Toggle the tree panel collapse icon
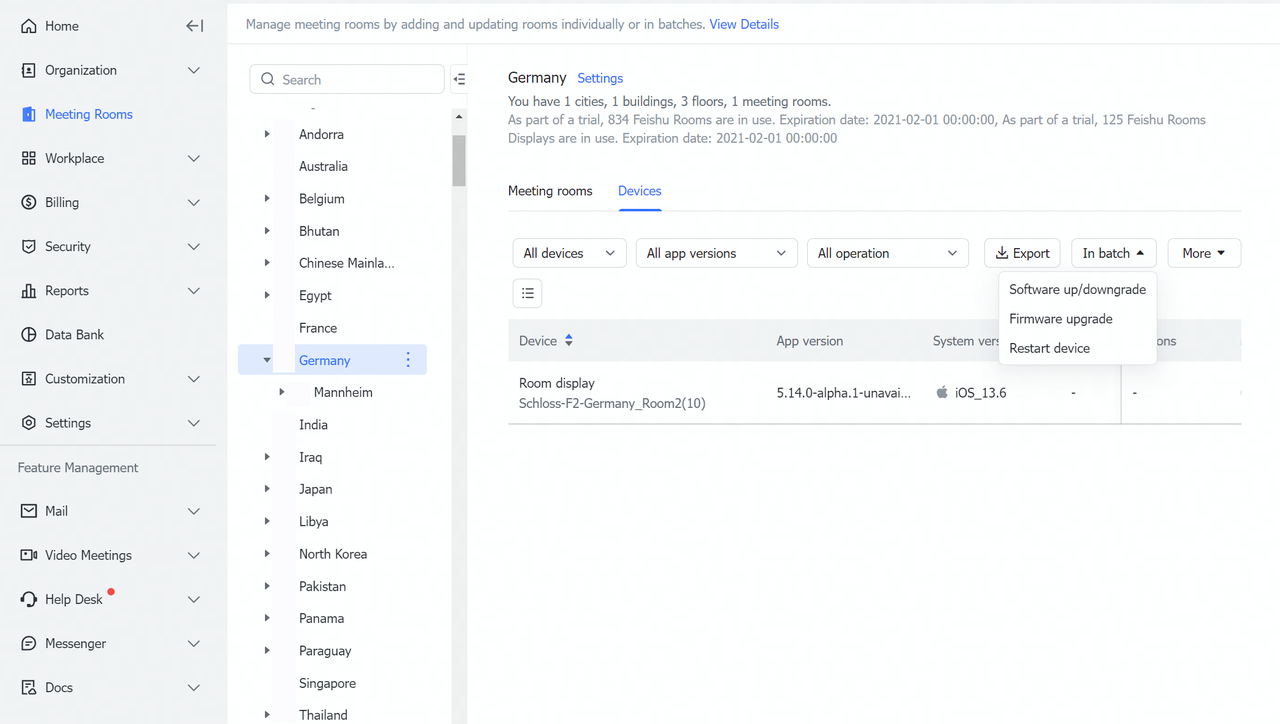Image resolution: width=1280 pixels, height=724 pixels. pos(459,79)
